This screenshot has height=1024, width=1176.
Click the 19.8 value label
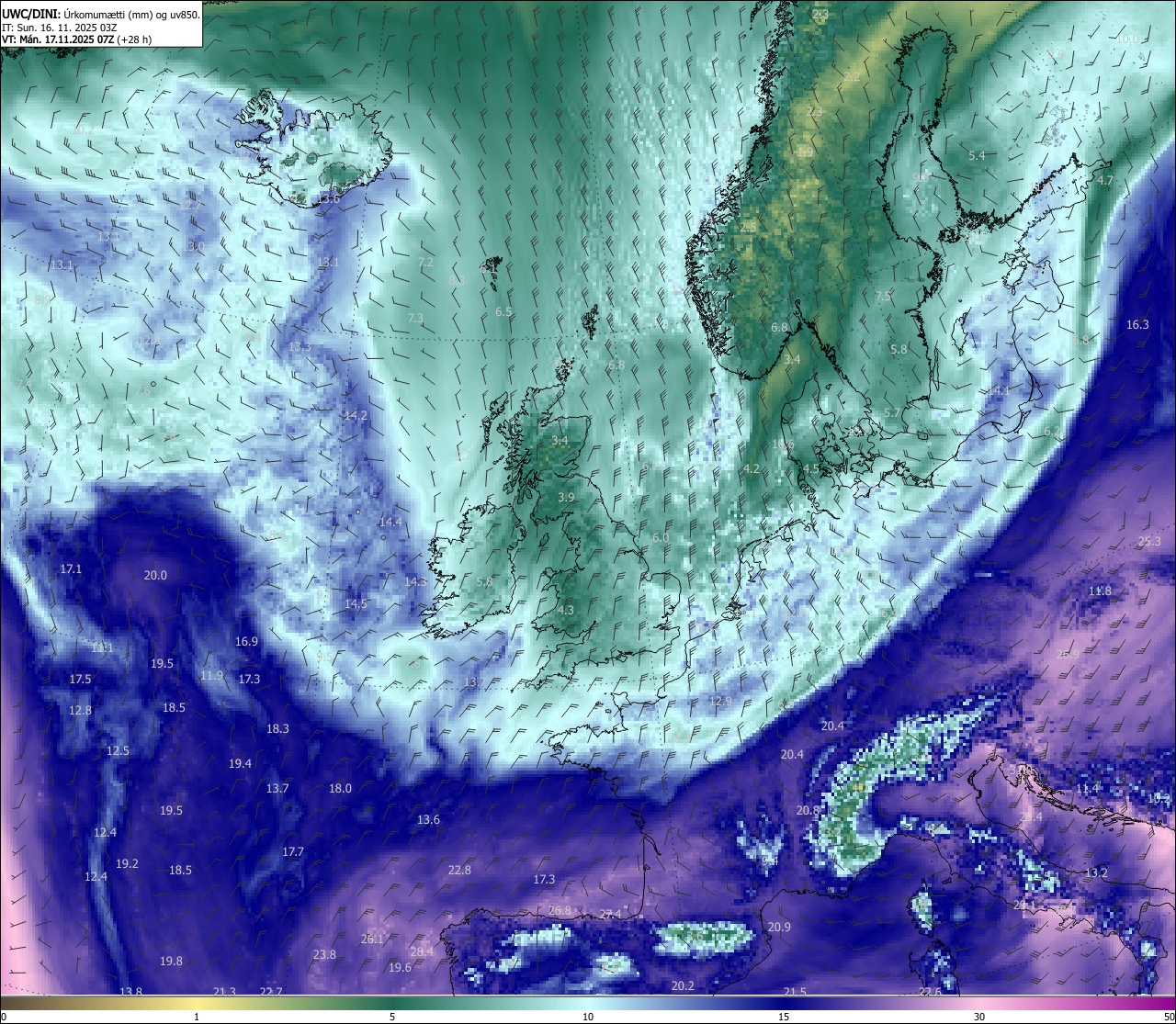click(x=171, y=962)
